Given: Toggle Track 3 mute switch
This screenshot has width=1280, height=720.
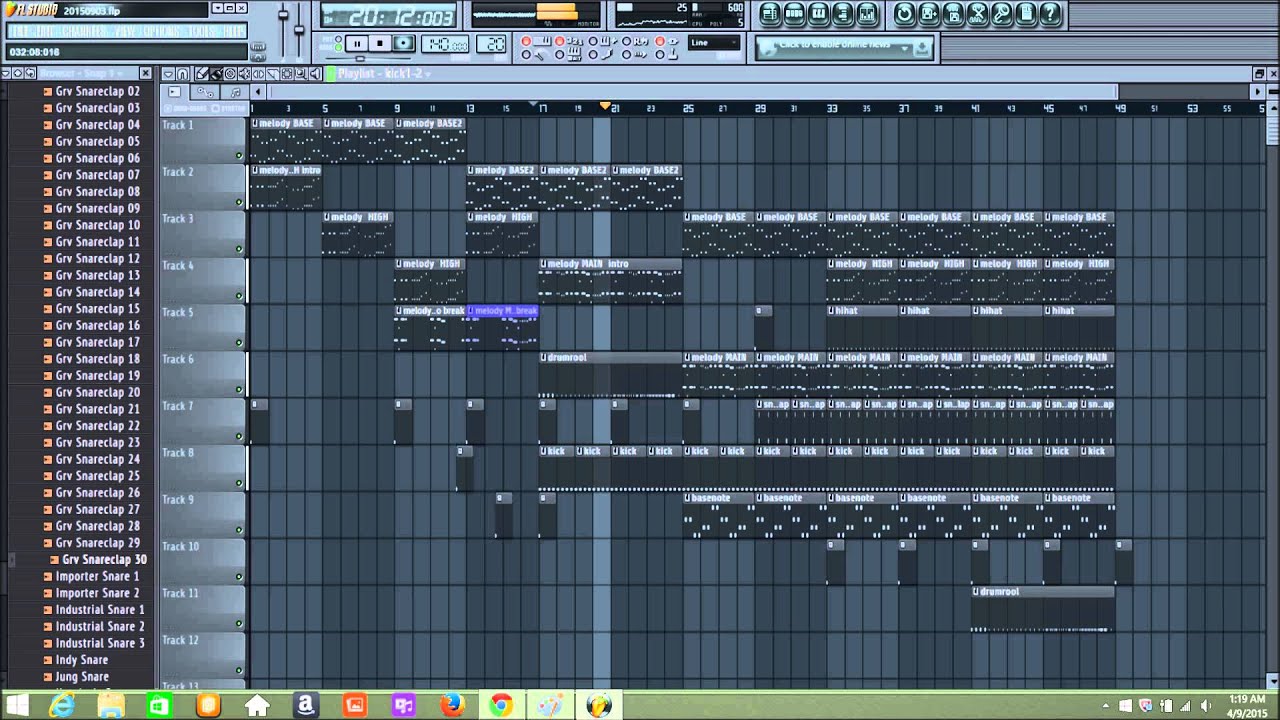Looking at the screenshot, I should click(239, 249).
